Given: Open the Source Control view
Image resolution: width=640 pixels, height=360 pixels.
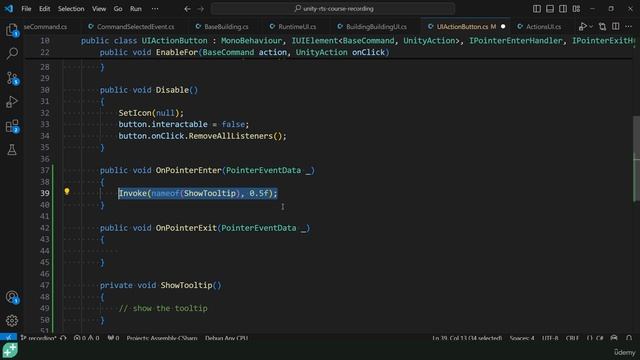Looking at the screenshot, I should pyautogui.click(x=12, y=78).
